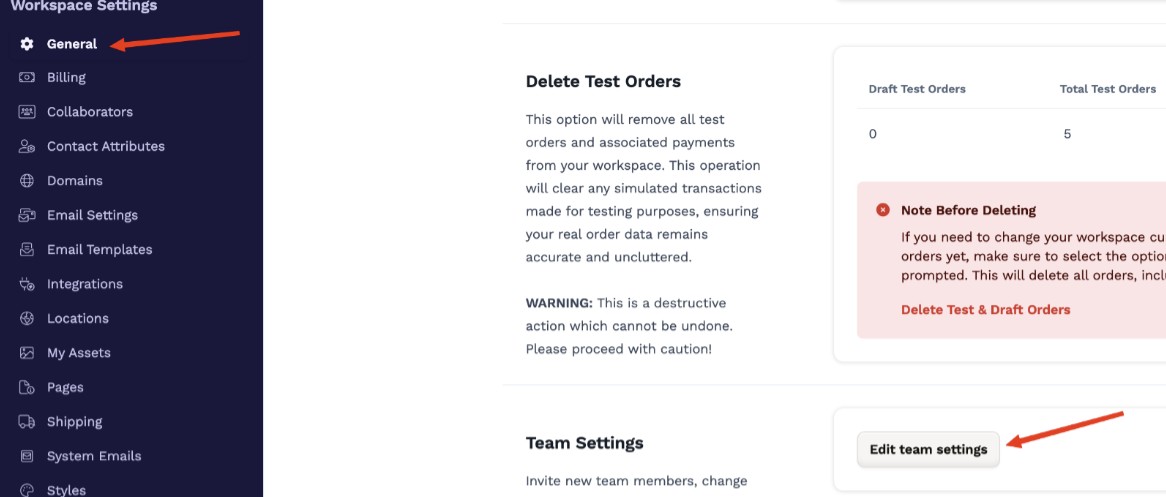Click the Contact Attributes person icon
Image resolution: width=1166 pixels, height=497 pixels.
(27, 147)
